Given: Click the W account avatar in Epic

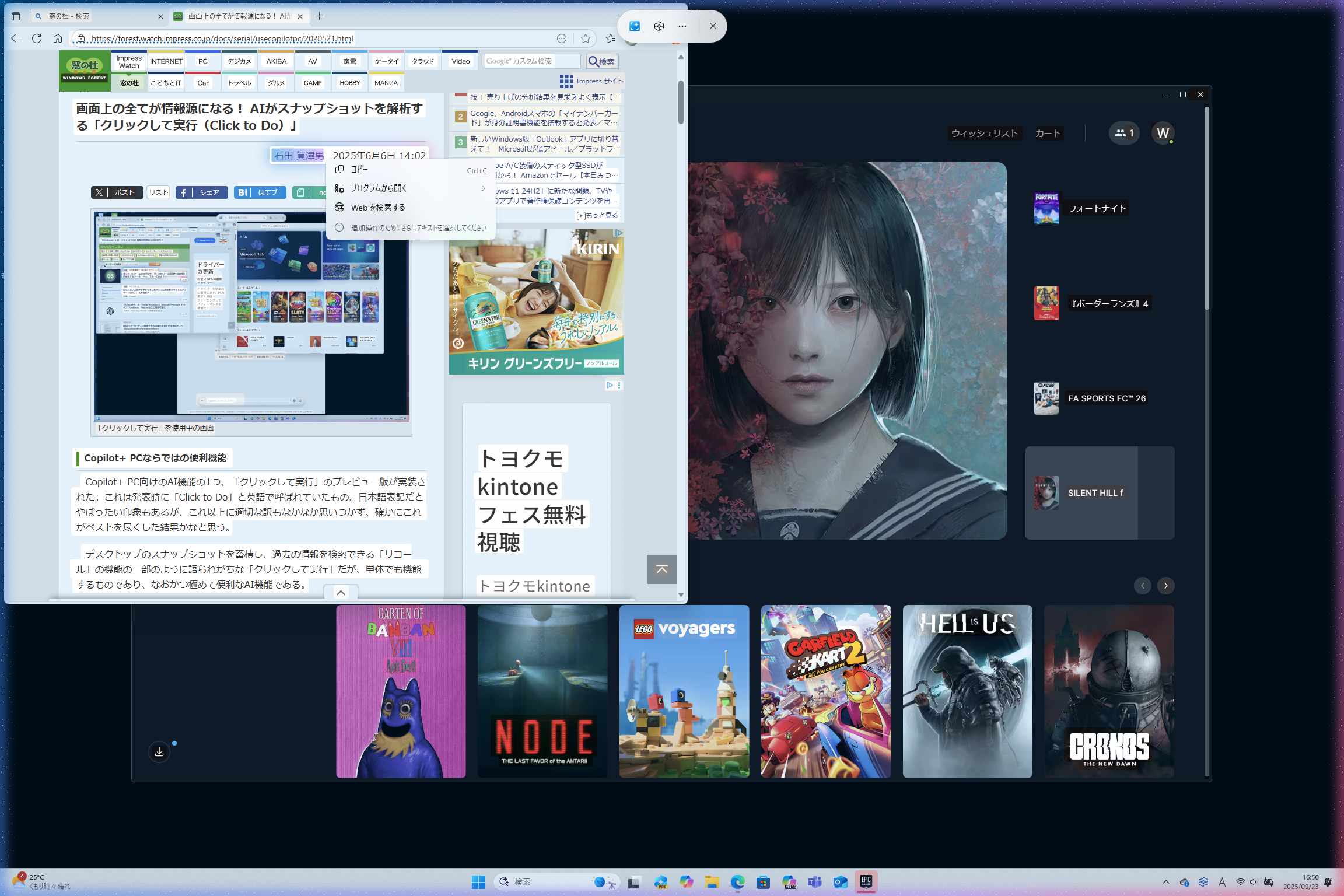Looking at the screenshot, I should click(1162, 133).
